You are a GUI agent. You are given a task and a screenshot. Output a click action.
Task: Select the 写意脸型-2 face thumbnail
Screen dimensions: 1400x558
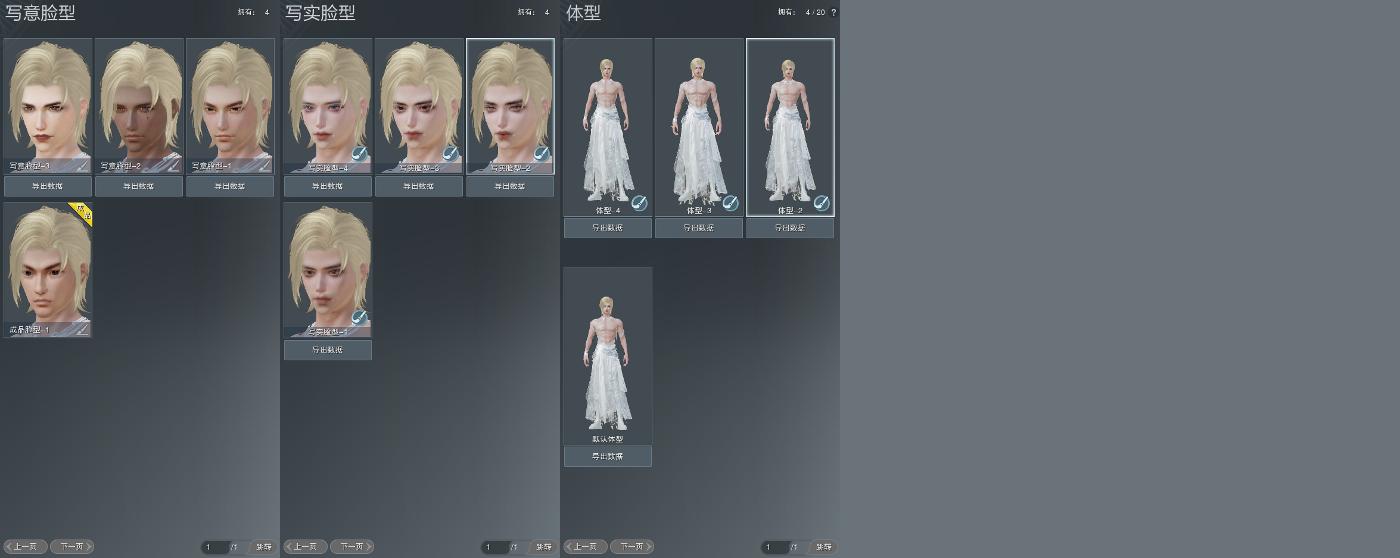(x=139, y=106)
